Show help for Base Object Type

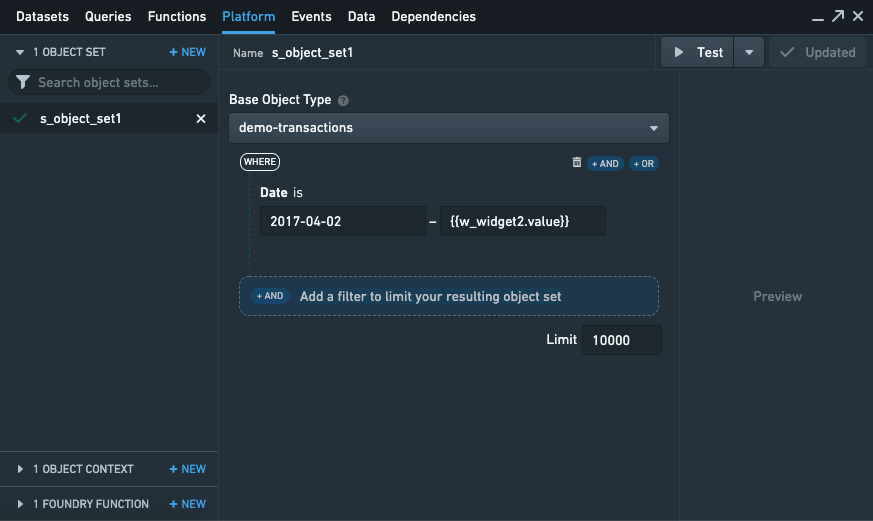point(344,101)
